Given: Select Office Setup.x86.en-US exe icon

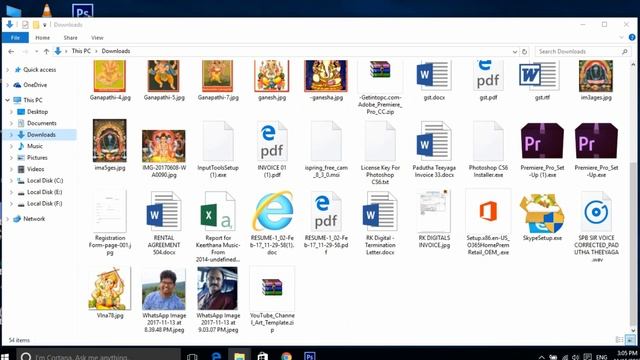Looking at the screenshot, I should tap(488, 211).
